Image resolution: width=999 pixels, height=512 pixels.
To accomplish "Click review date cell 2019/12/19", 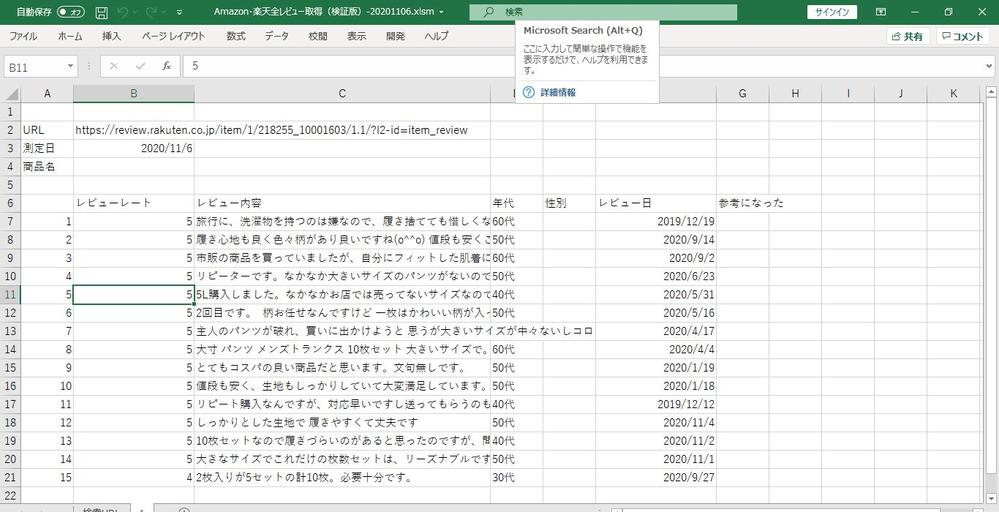I will click(656, 222).
